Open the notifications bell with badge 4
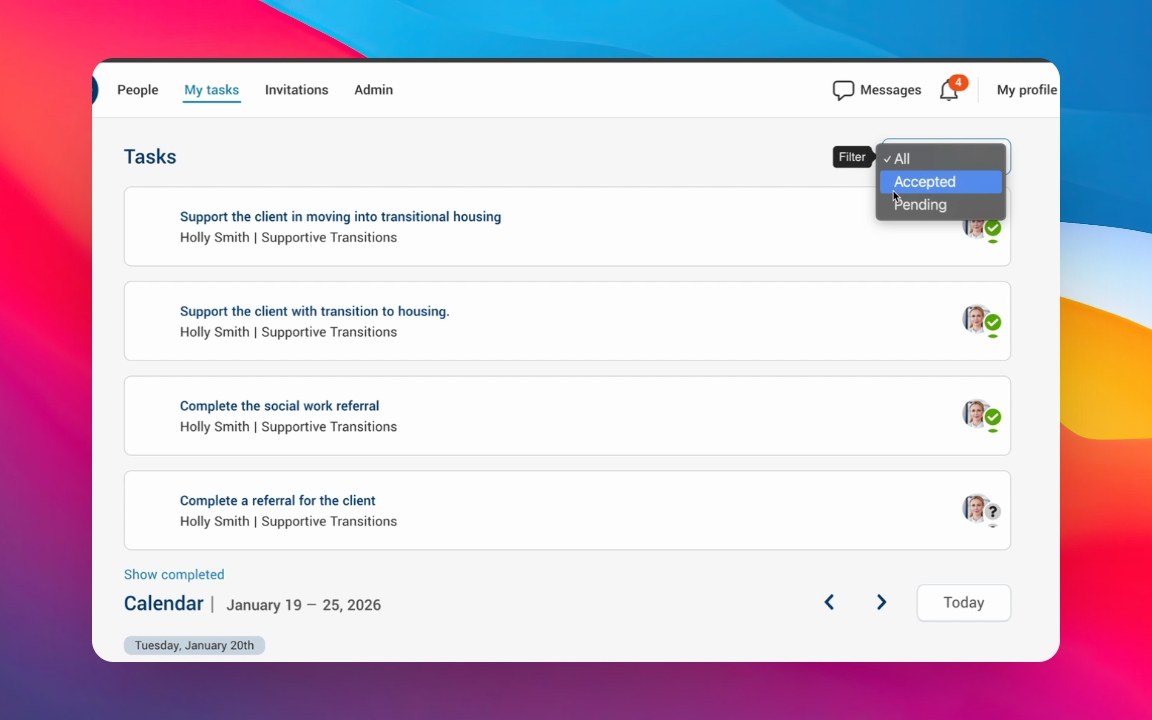 pos(949,90)
